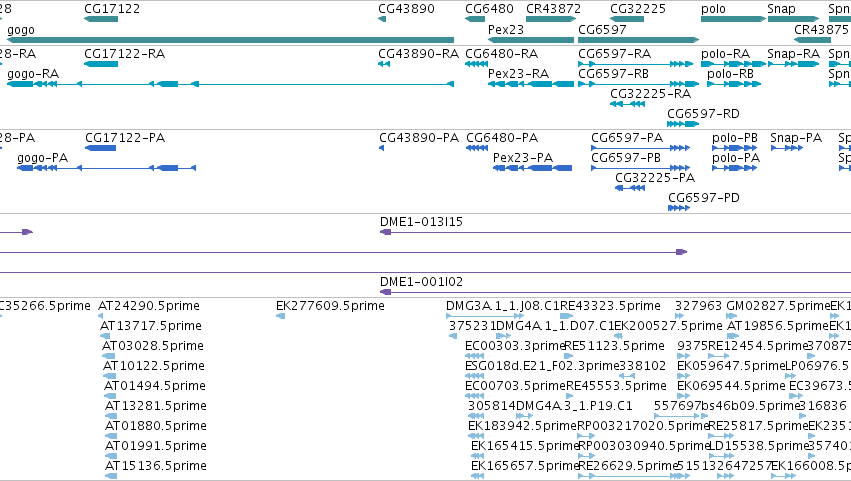This screenshot has width=851, height=481.
Task: Click the gogo gene label
Action: (x=21, y=30)
